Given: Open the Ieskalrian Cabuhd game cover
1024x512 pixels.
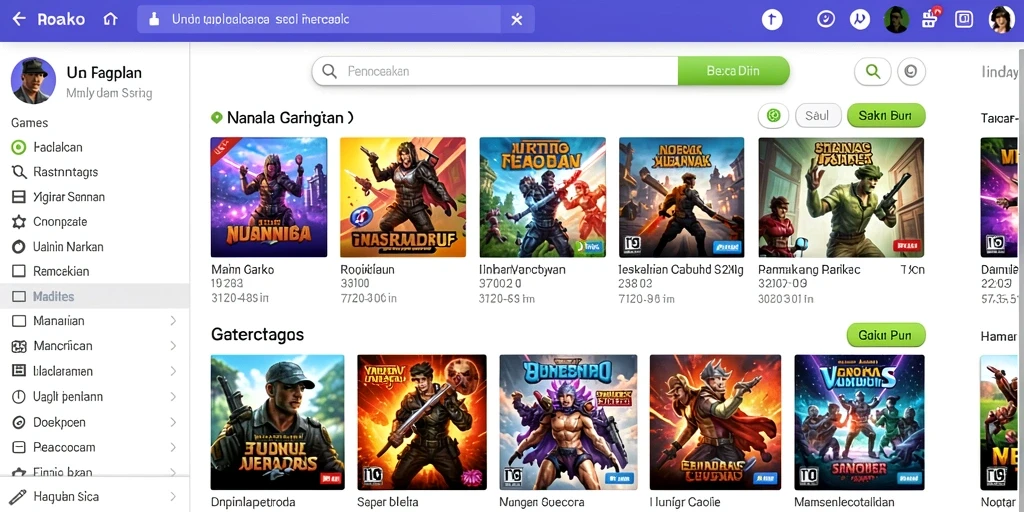Looking at the screenshot, I should click(x=681, y=197).
